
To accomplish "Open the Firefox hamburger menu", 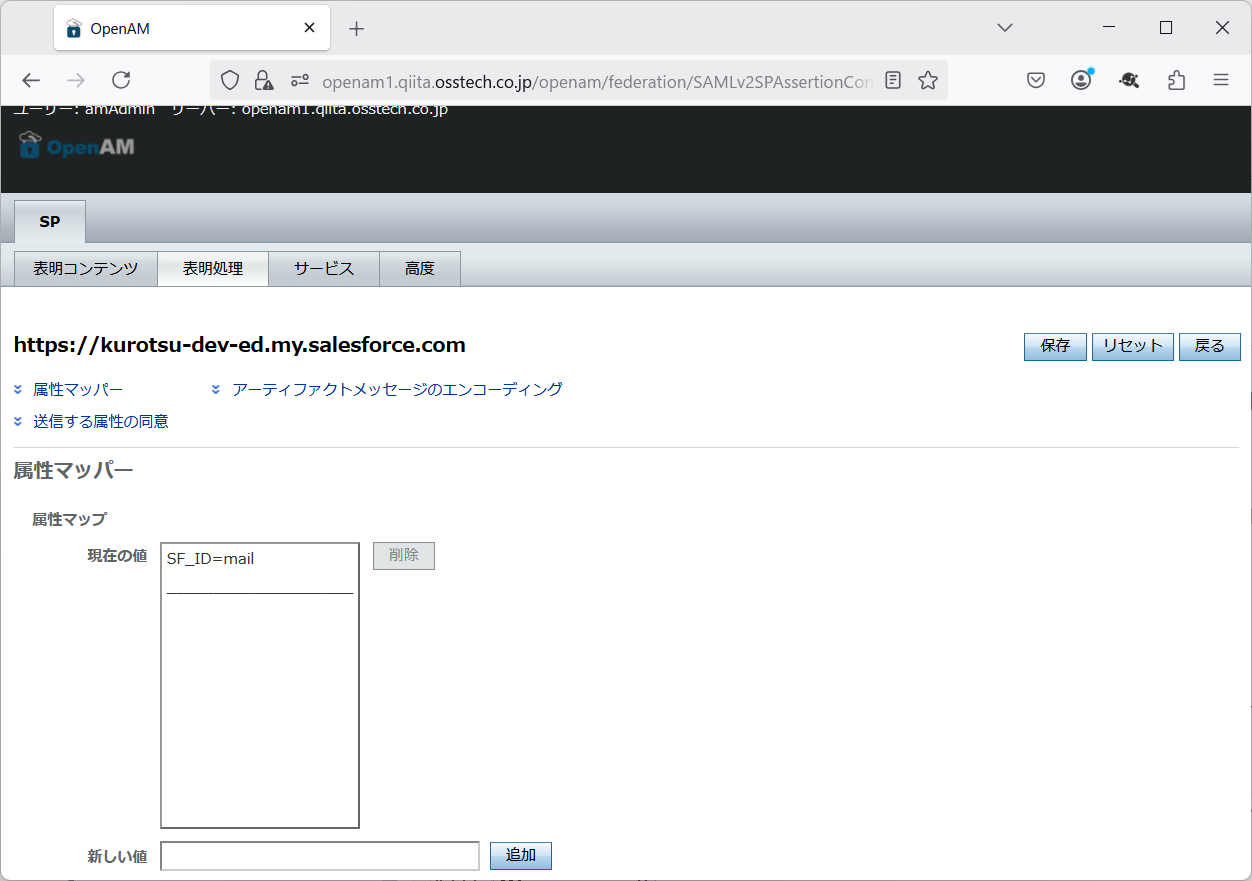I will 1221,81.
